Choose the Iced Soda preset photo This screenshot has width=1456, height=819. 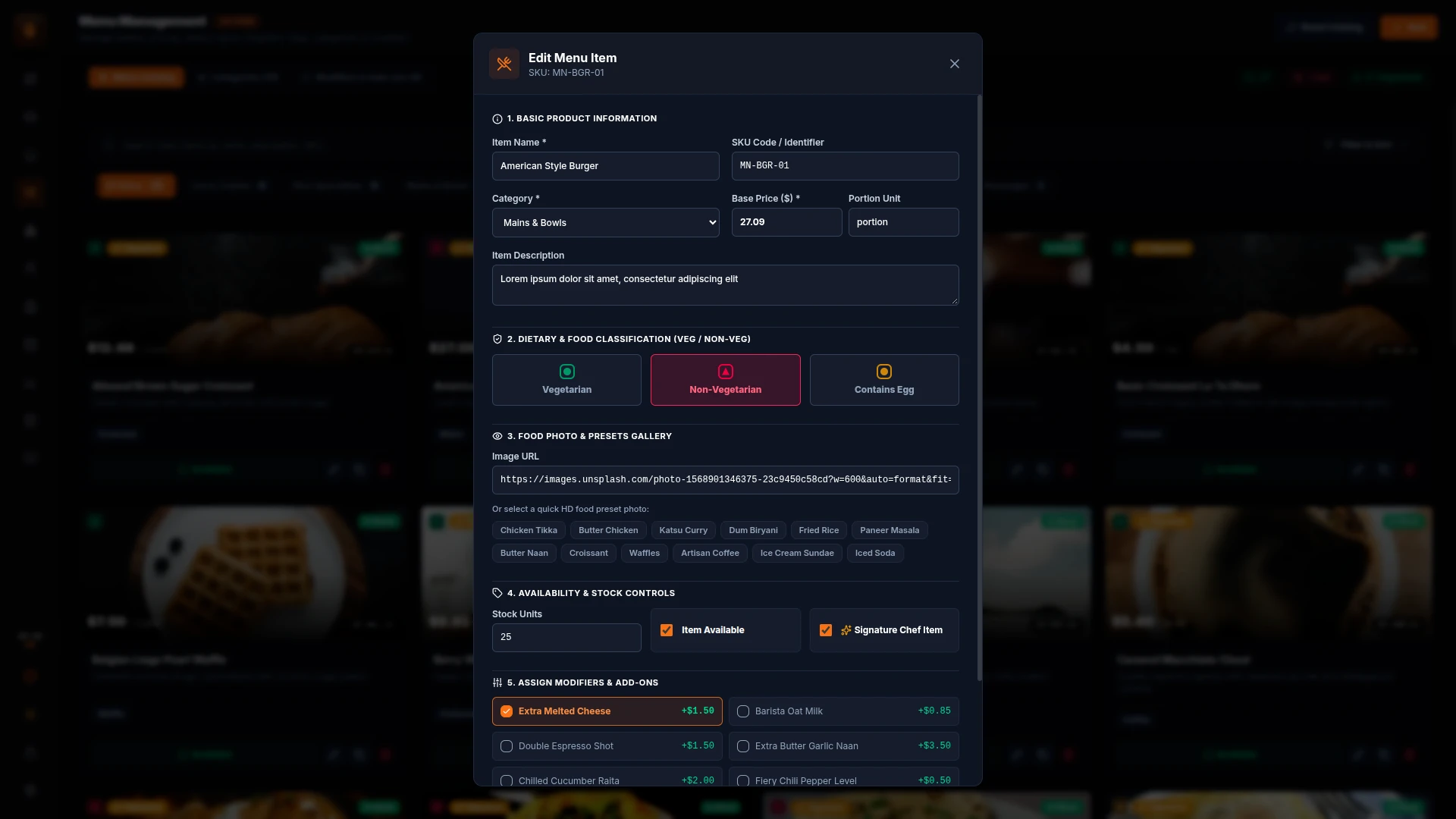pyautogui.click(x=875, y=553)
